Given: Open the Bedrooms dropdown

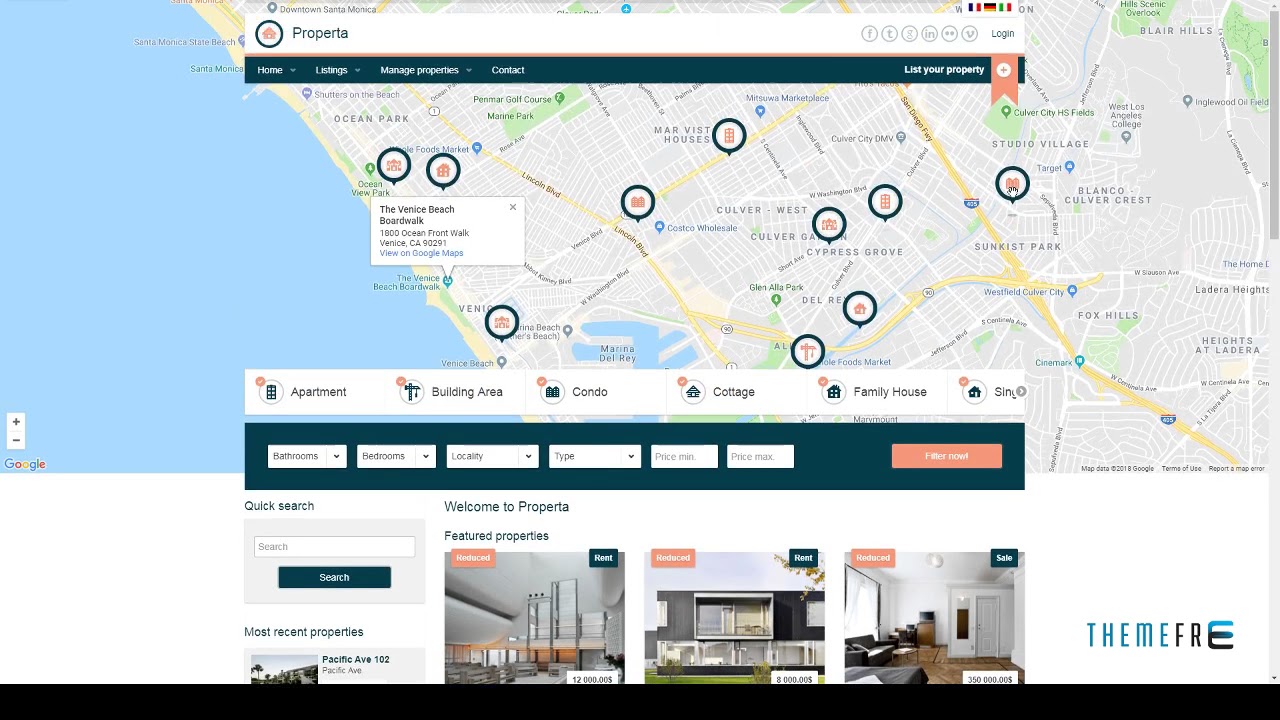Looking at the screenshot, I should [396, 456].
